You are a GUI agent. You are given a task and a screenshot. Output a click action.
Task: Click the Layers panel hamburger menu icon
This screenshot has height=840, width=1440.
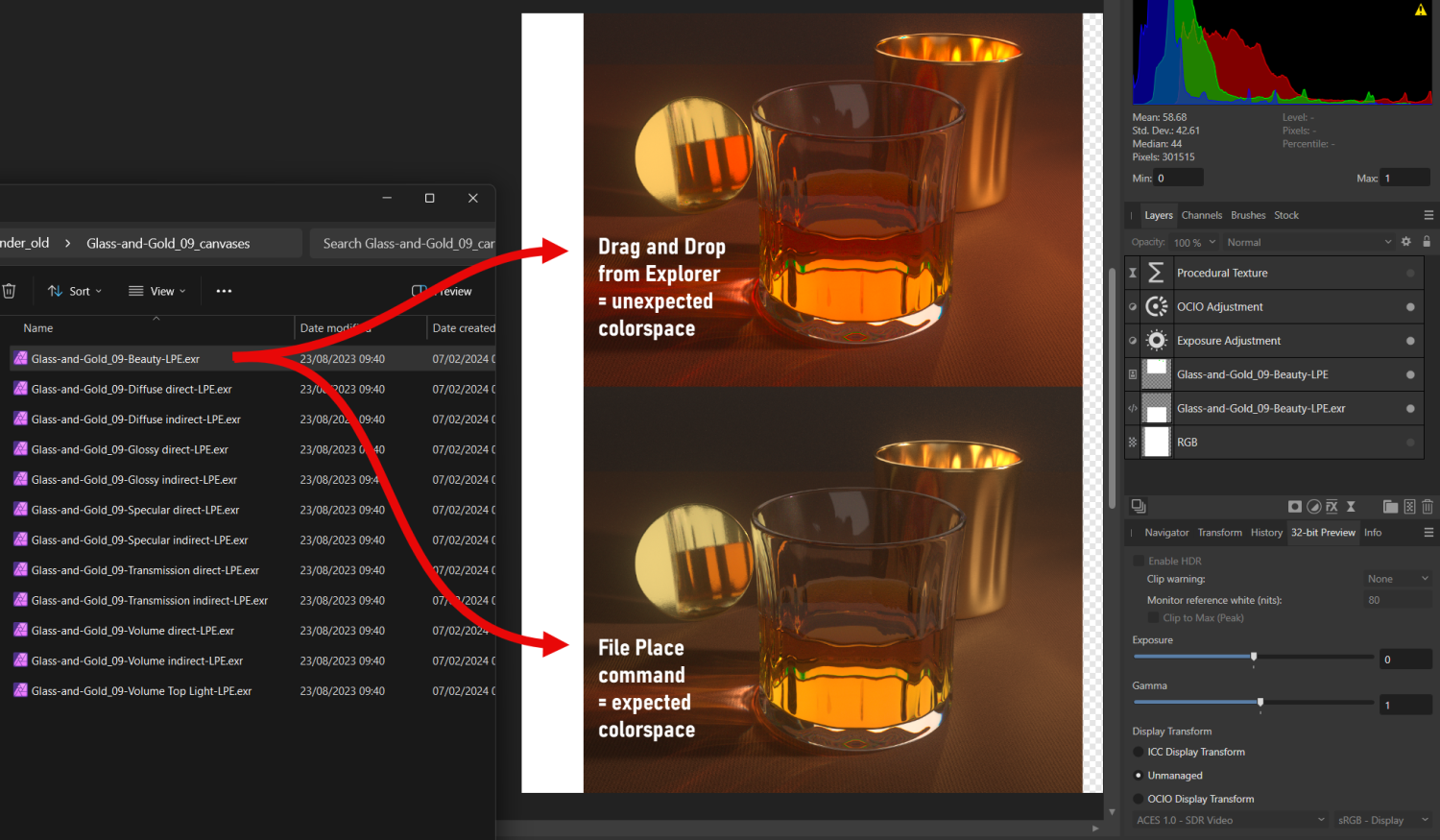[x=1428, y=215]
